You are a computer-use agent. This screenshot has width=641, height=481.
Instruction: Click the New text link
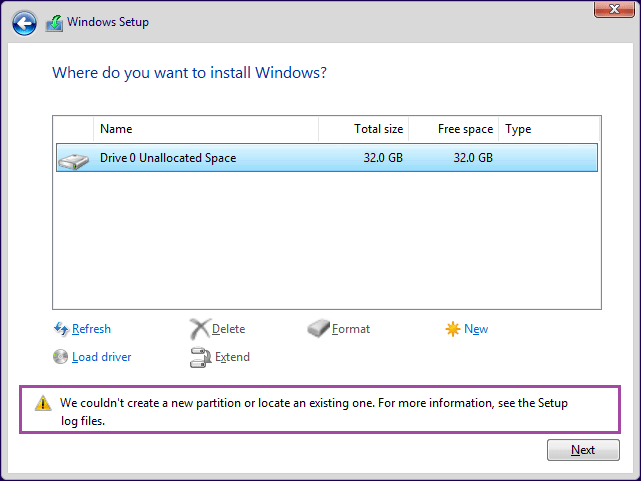coord(476,329)
